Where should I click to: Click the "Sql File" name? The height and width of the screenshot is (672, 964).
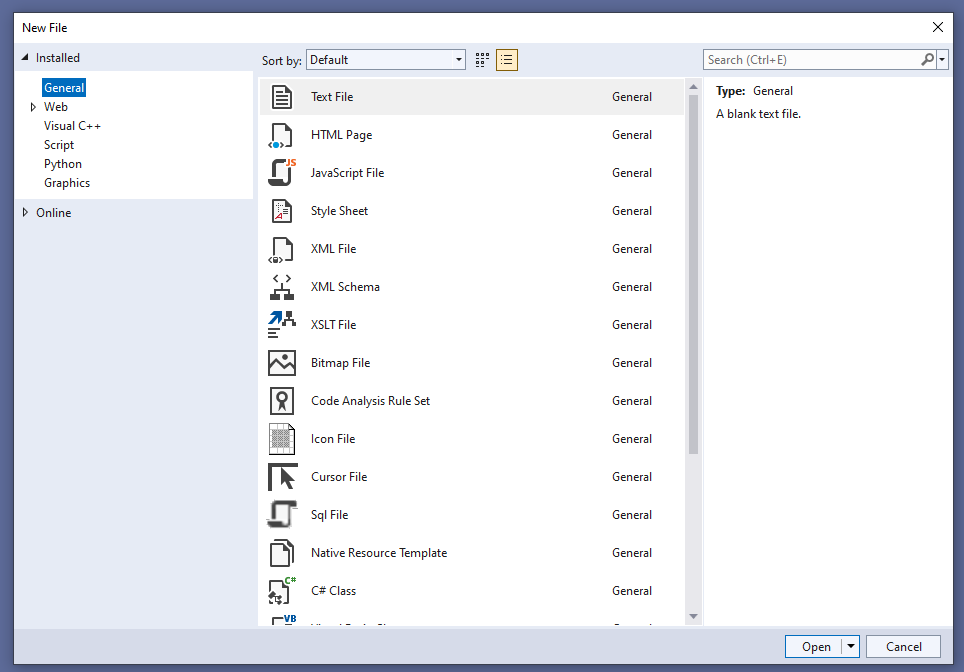(x=330, y=515)
